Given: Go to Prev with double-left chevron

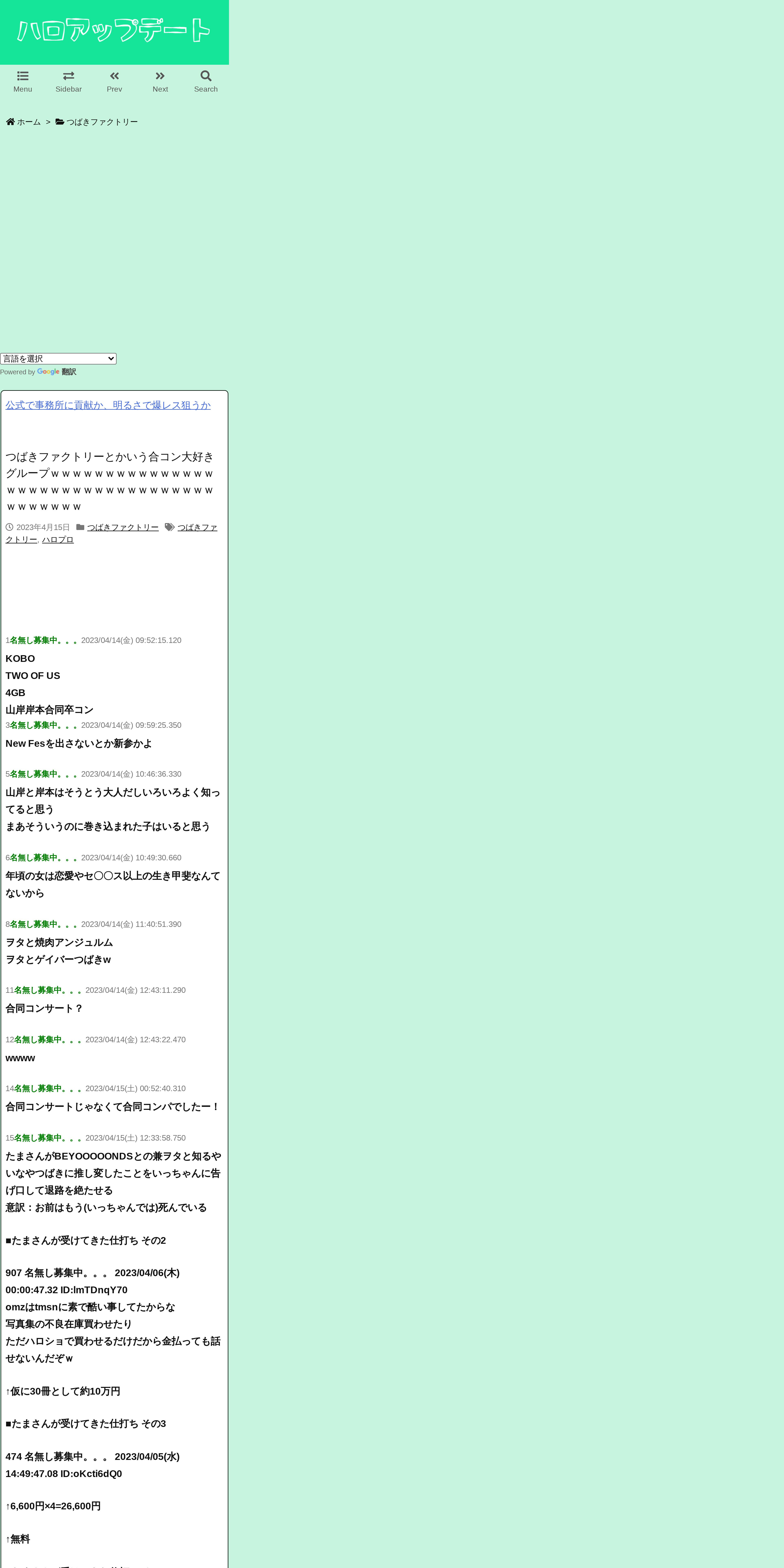Looking at the screenshot, I should coord(114,76).
